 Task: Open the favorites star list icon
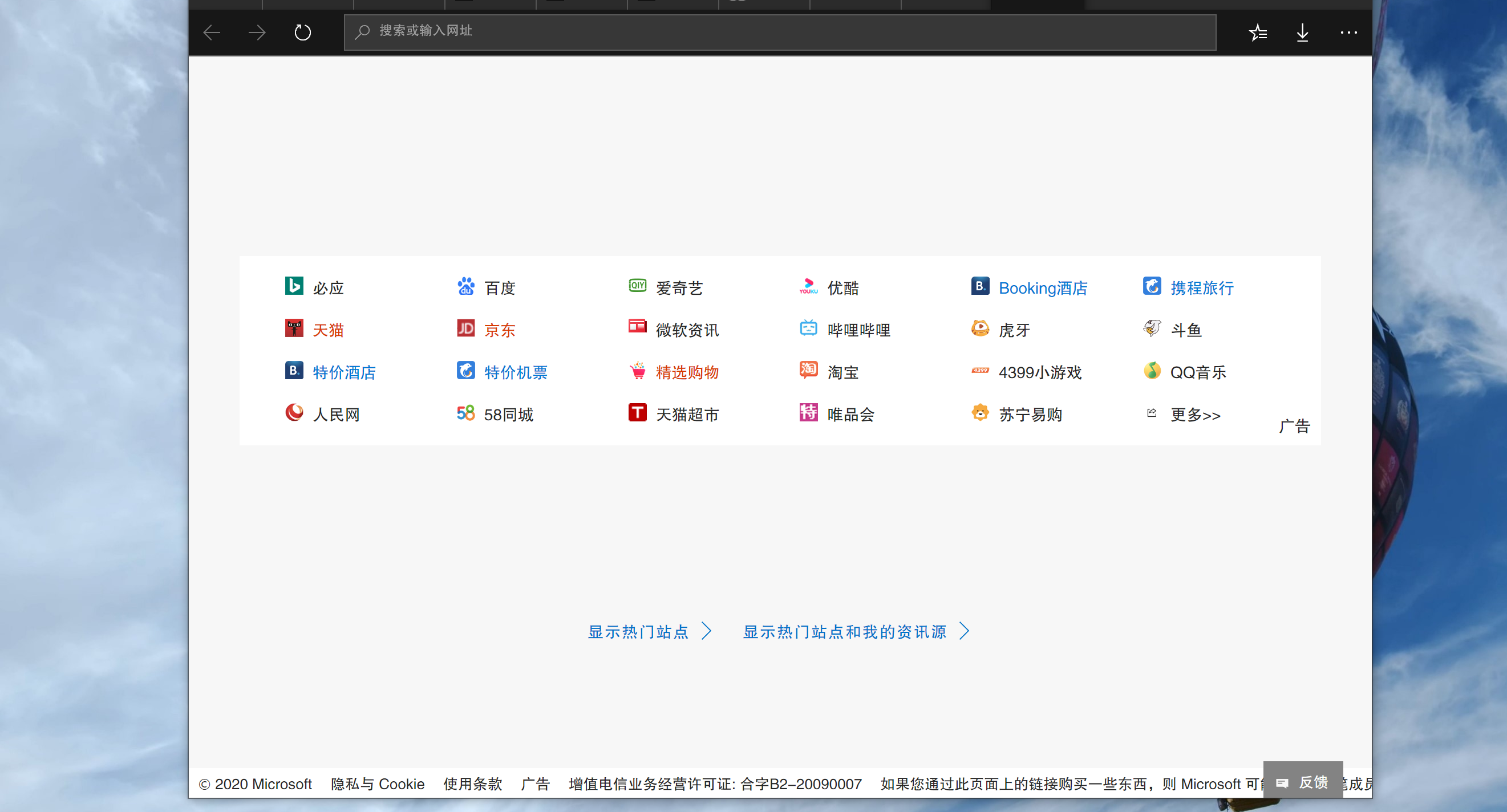(1257, 32)
